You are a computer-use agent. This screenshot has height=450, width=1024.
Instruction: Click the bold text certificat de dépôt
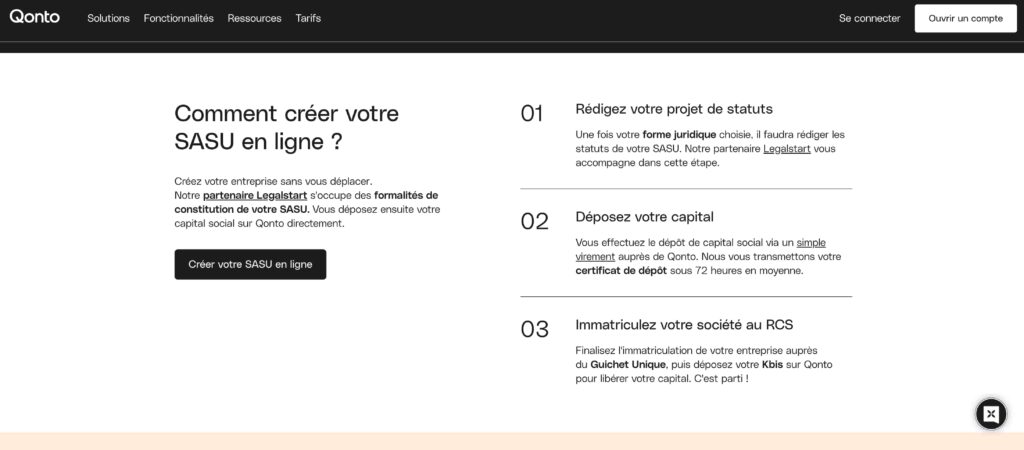[x=621, y=270]
